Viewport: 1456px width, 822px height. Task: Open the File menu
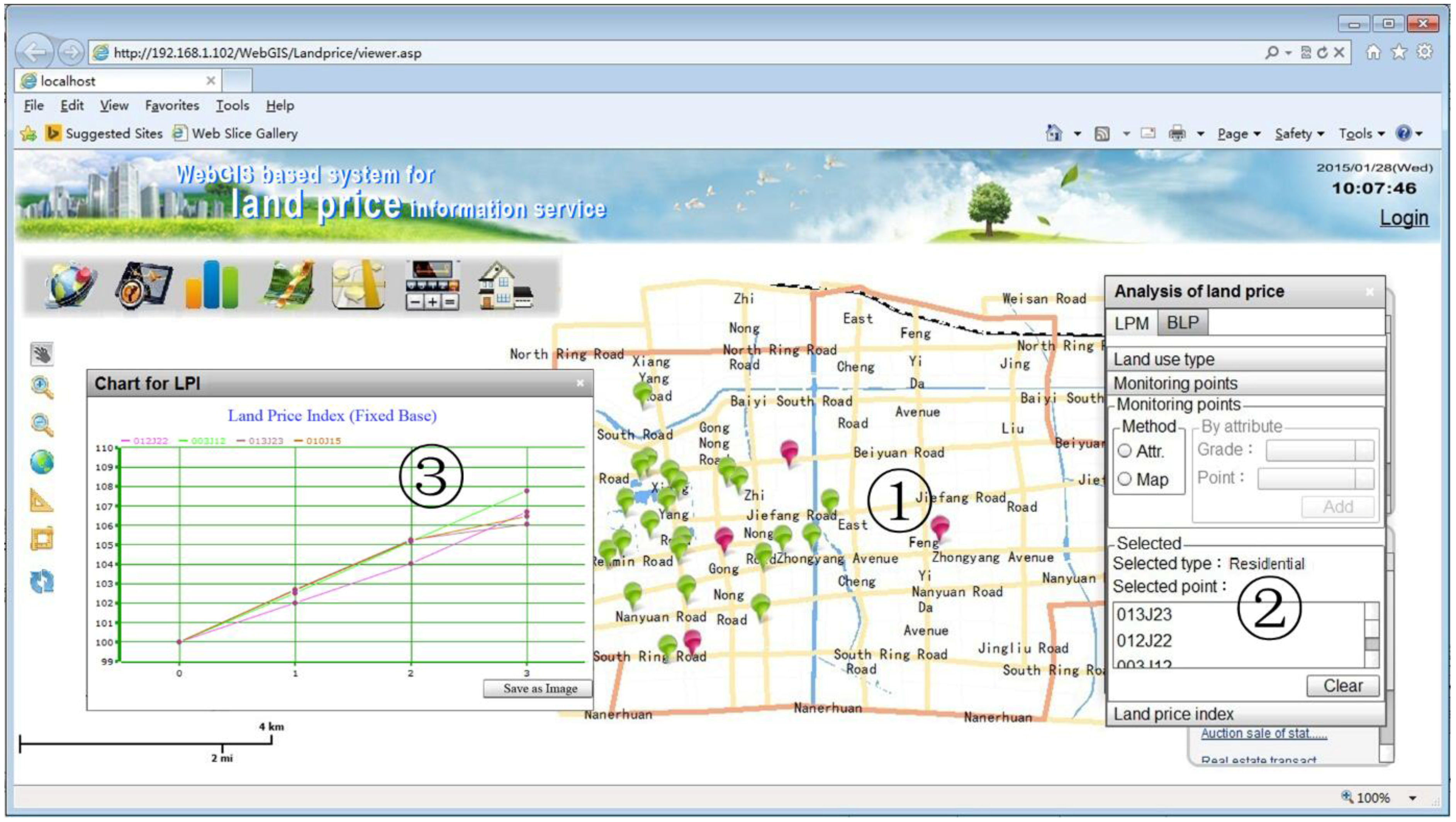click(x=33, y=105)
